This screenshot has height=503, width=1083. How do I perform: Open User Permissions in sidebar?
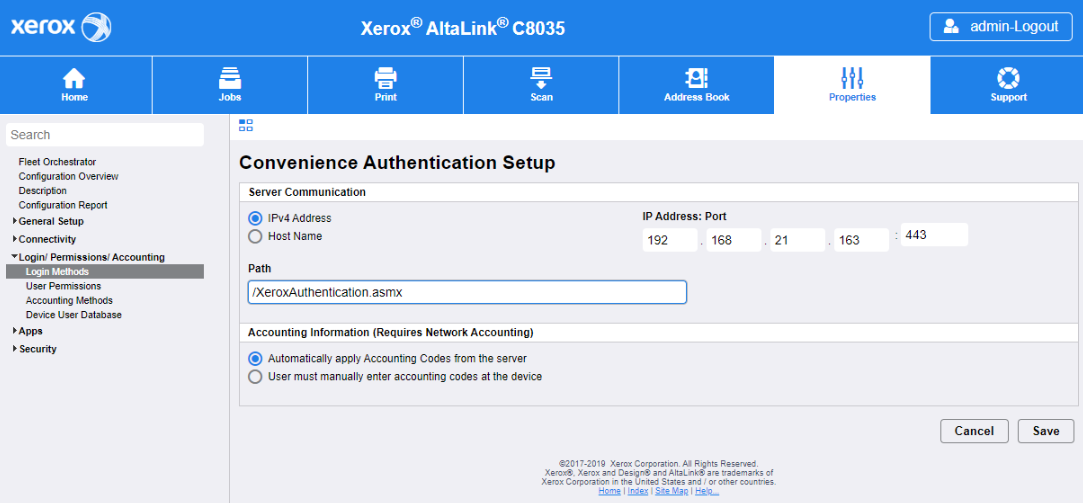(x=63, y=286)
